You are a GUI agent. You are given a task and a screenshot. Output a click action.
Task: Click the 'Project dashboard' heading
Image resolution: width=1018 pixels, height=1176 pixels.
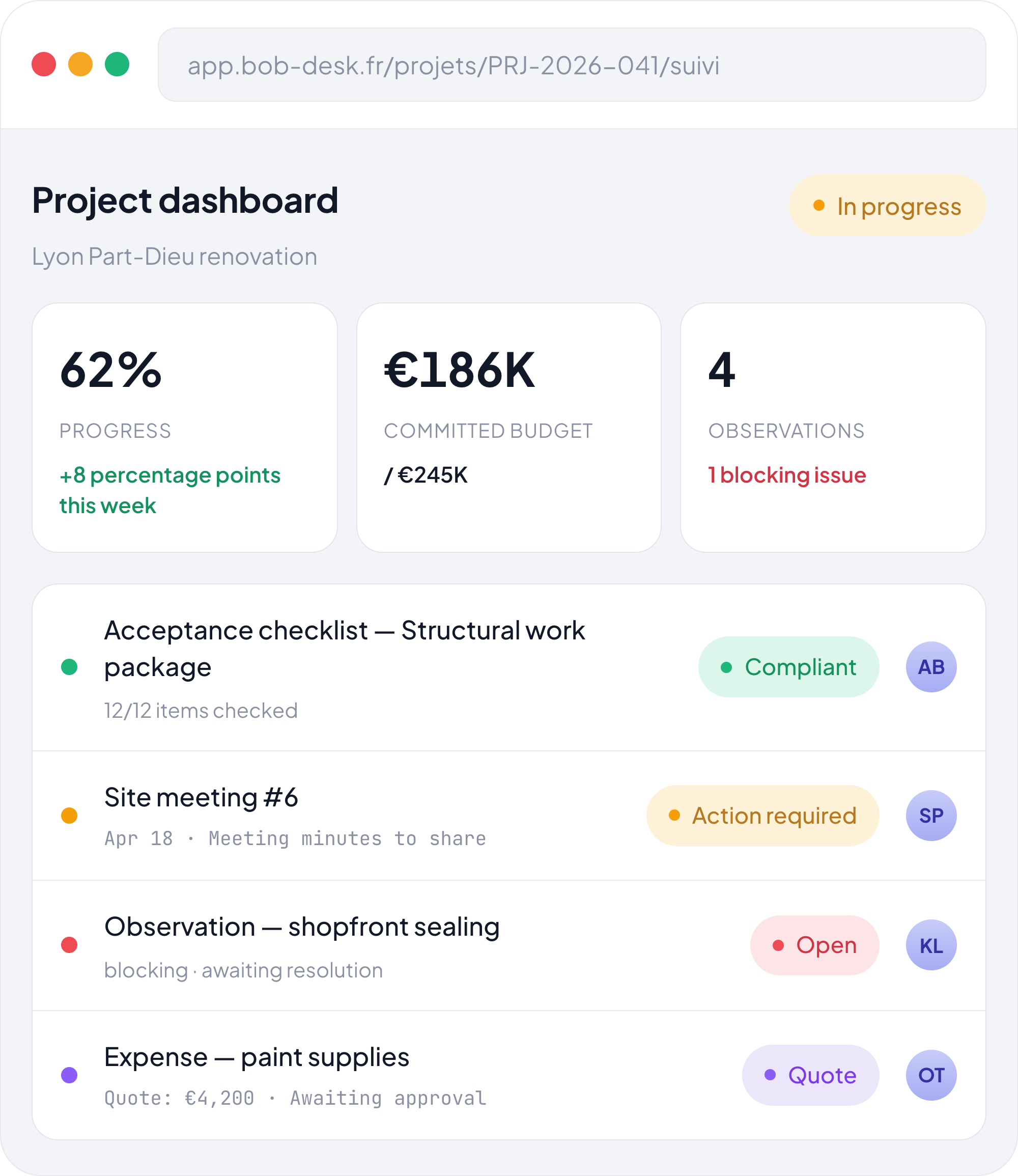[x=185, y=201]
